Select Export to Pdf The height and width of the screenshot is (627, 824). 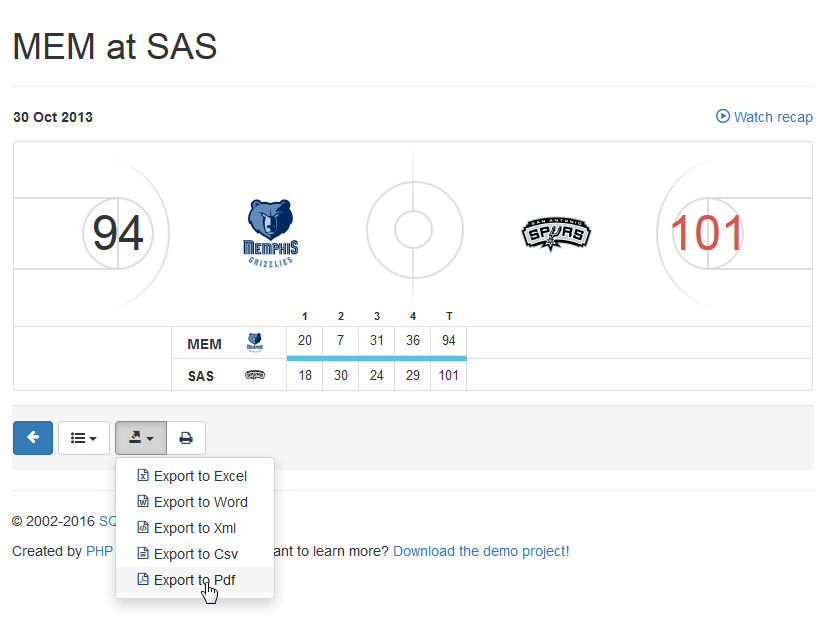click(194, 580)
